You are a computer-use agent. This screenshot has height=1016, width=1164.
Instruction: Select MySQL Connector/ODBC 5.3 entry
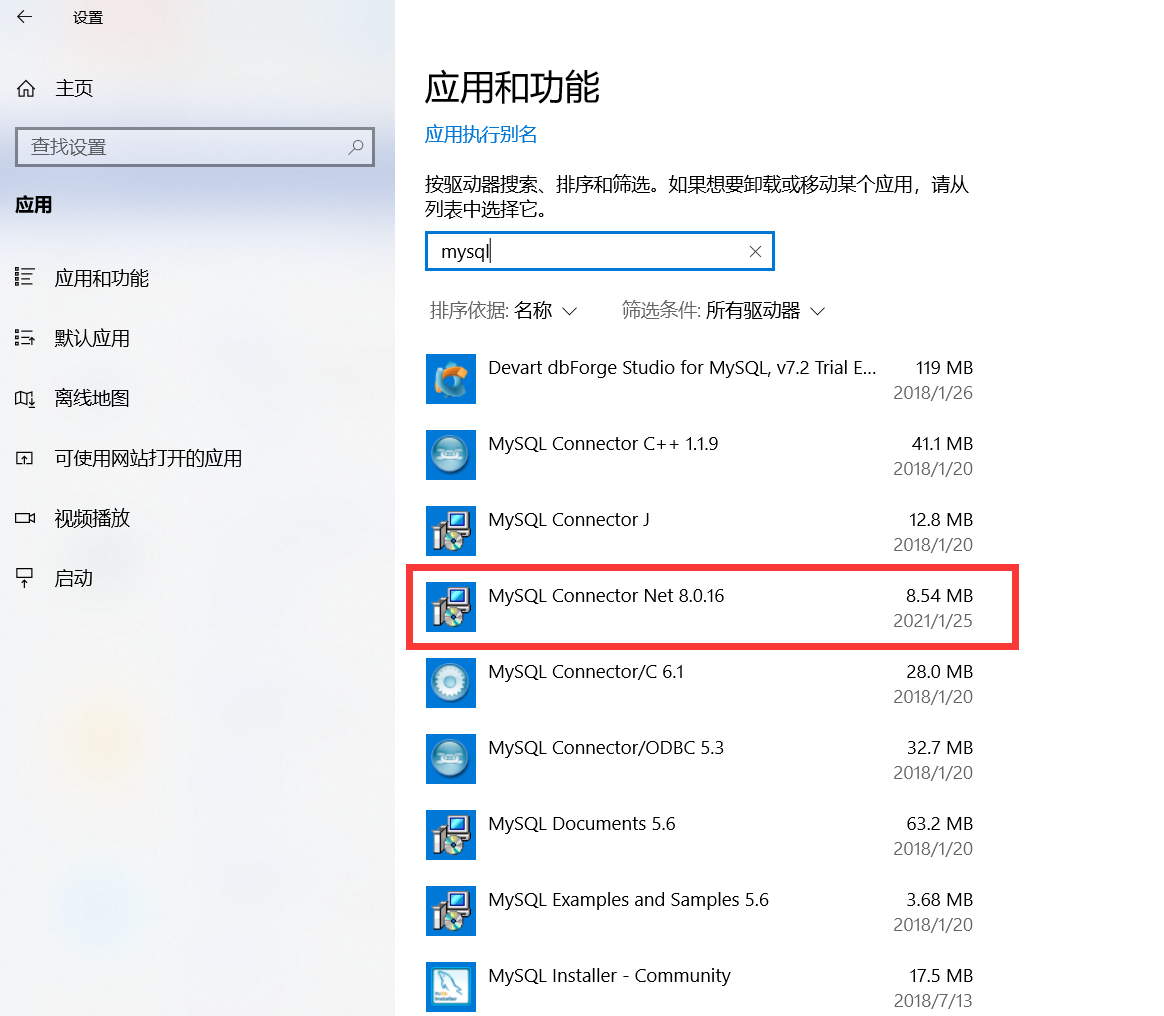(x=699, y=759)
